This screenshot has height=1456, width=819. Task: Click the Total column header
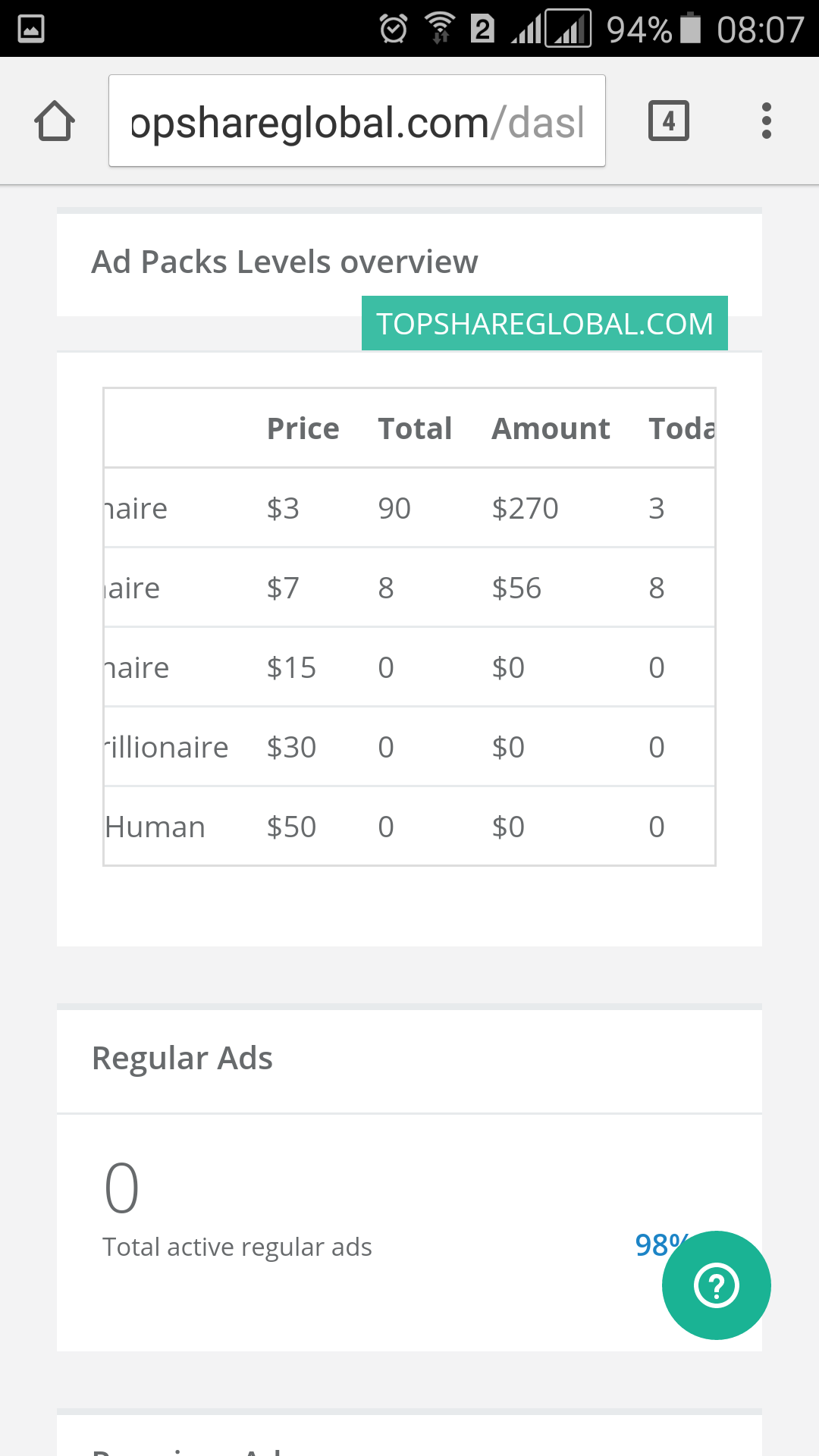point(415,429)
